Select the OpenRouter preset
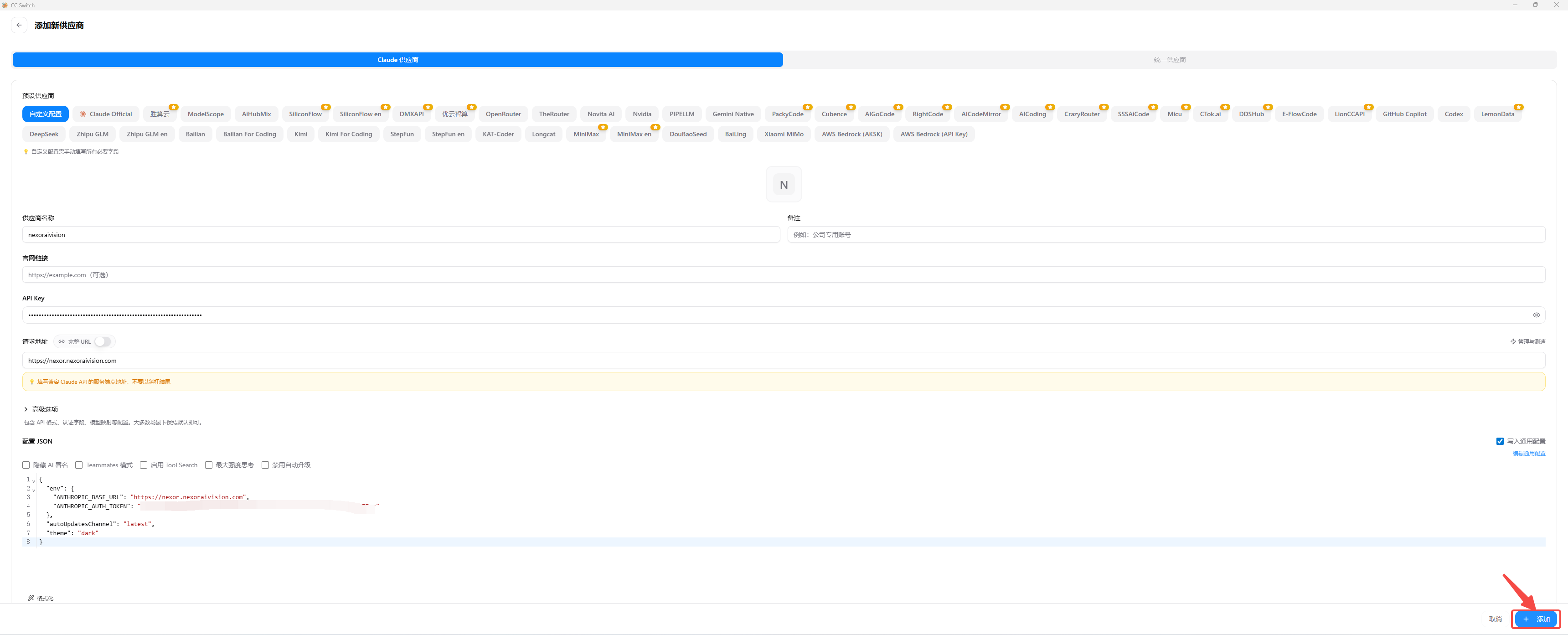 click(503, 114)
